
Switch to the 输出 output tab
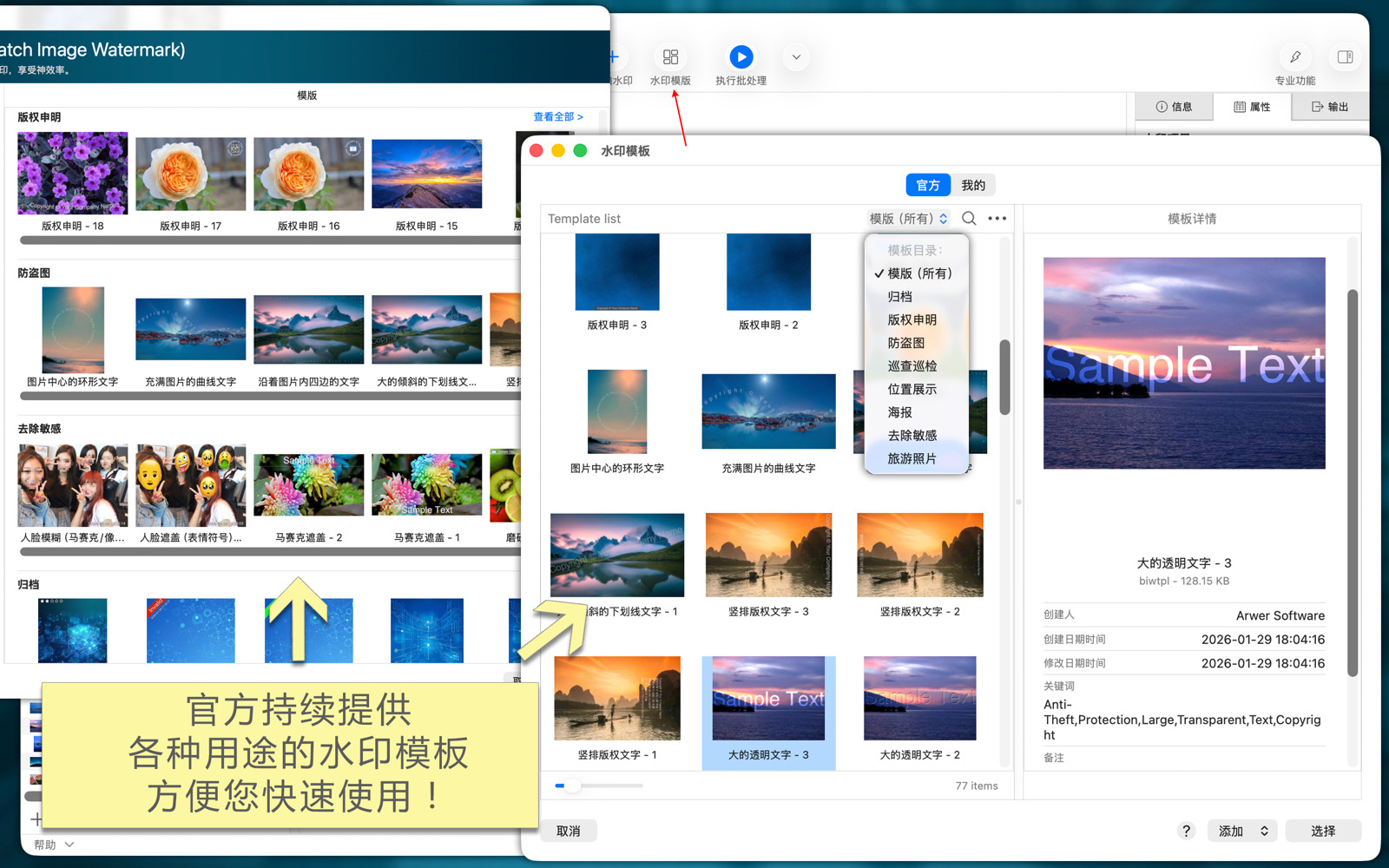tap(1330, 107)
